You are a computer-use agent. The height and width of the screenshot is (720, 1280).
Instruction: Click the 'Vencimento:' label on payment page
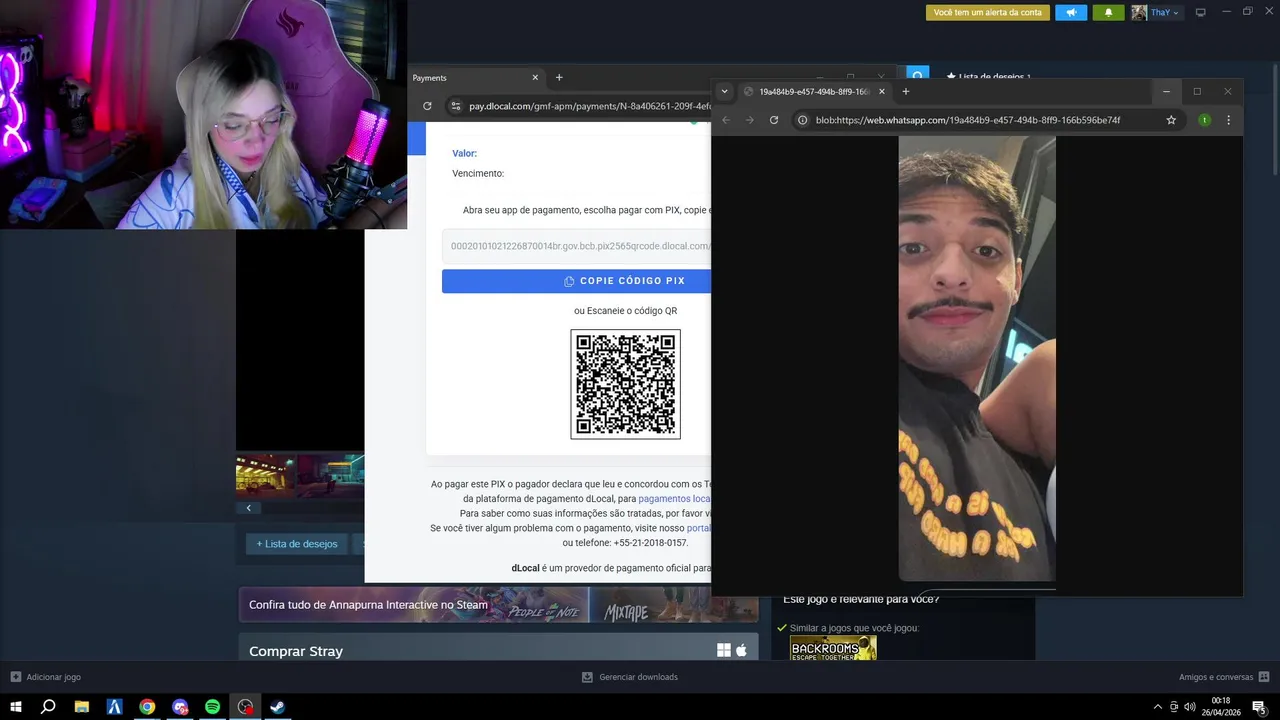click(478, 173)
